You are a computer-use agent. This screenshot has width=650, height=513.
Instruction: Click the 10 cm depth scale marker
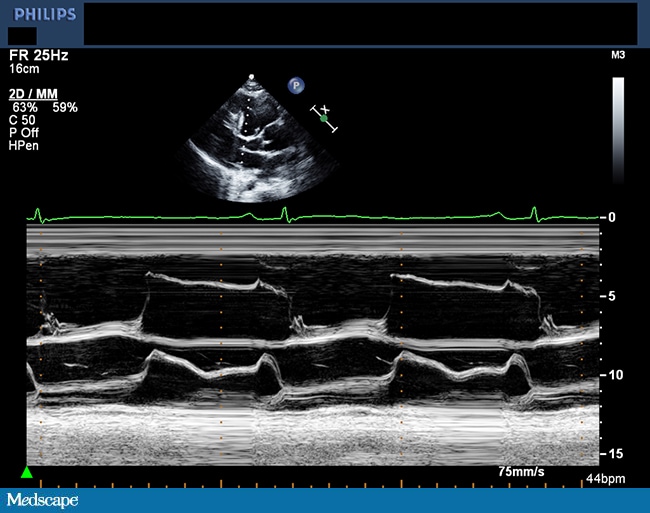[617, 374]
